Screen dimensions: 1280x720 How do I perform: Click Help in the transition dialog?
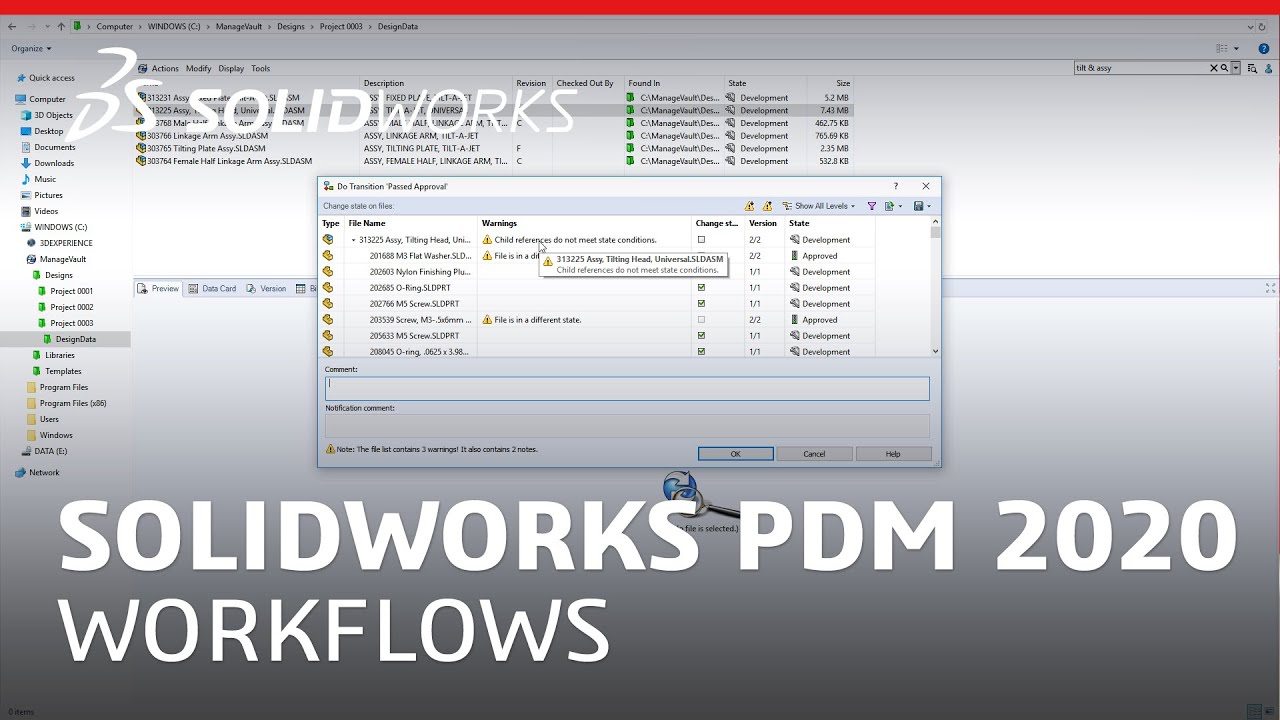(x=893, y=454)
